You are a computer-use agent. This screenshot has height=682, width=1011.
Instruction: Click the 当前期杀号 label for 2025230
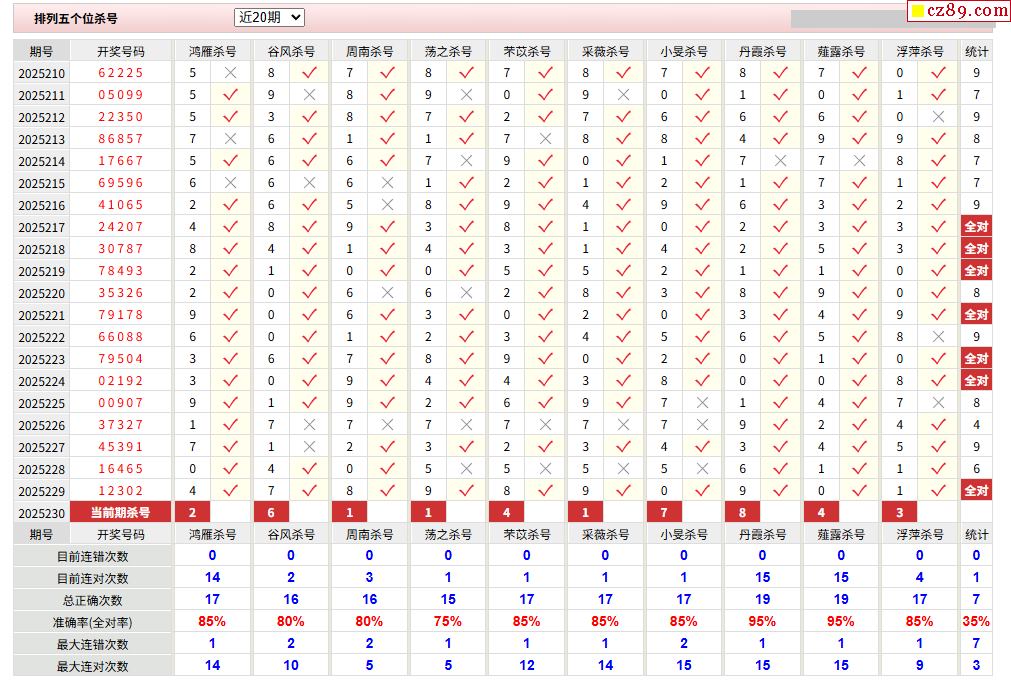tap(121, 512)
